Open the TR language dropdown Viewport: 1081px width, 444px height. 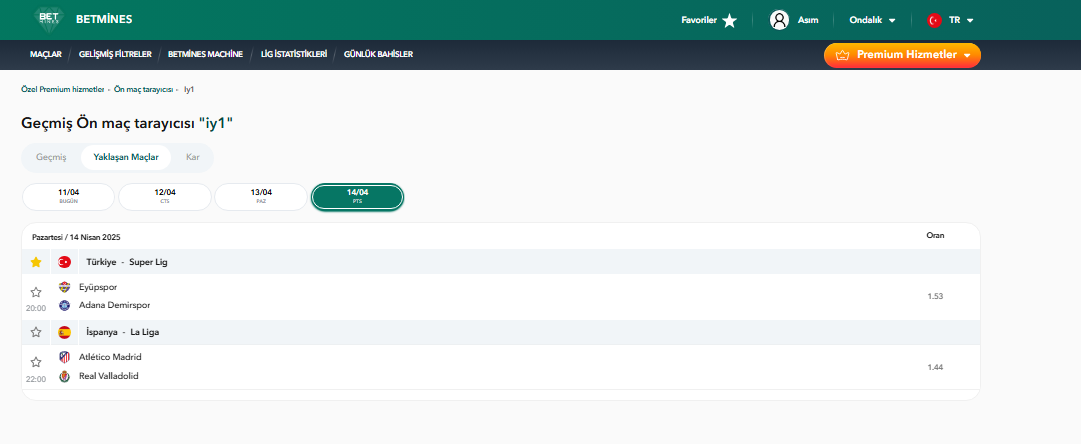point(961,21)
